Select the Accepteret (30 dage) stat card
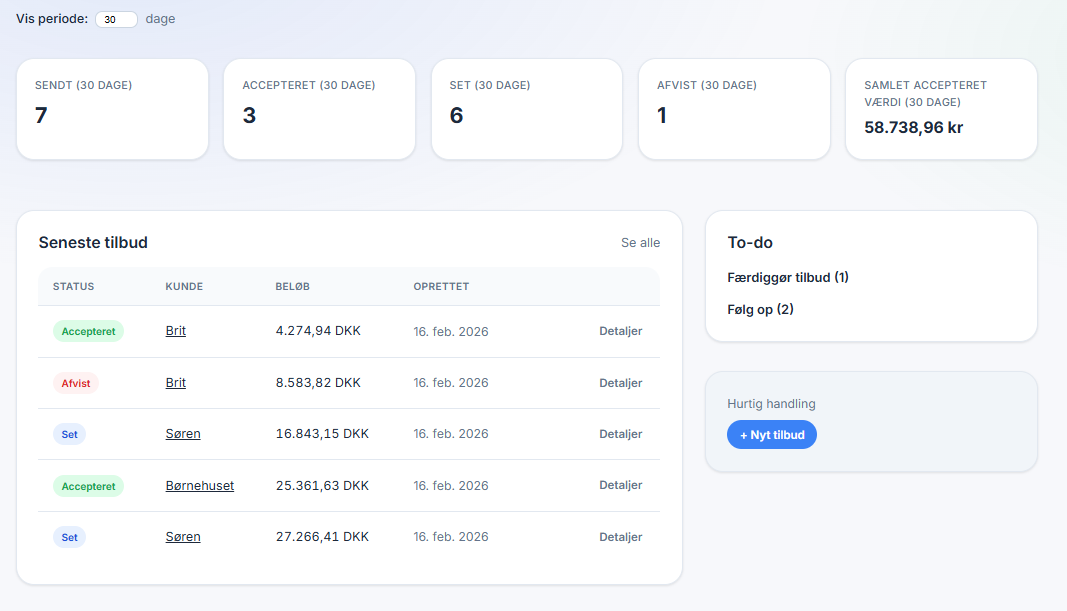The height and width of the screenshot is (611, 1067). 319,109
